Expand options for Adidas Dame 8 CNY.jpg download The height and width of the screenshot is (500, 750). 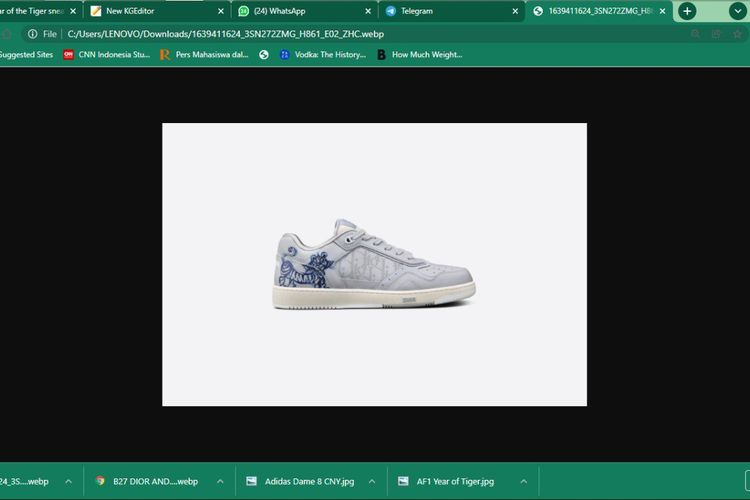[370, 481]
